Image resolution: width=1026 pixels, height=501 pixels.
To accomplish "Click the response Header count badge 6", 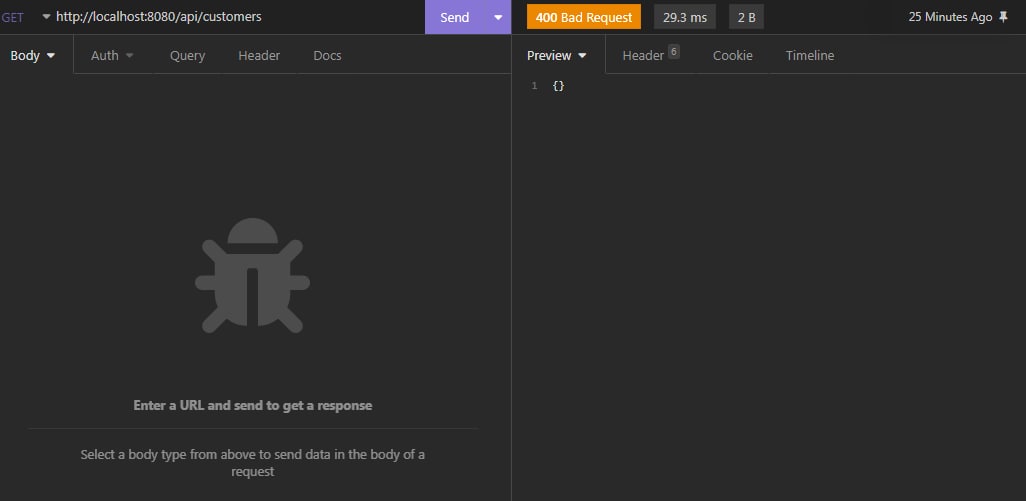I will (673, 52).
